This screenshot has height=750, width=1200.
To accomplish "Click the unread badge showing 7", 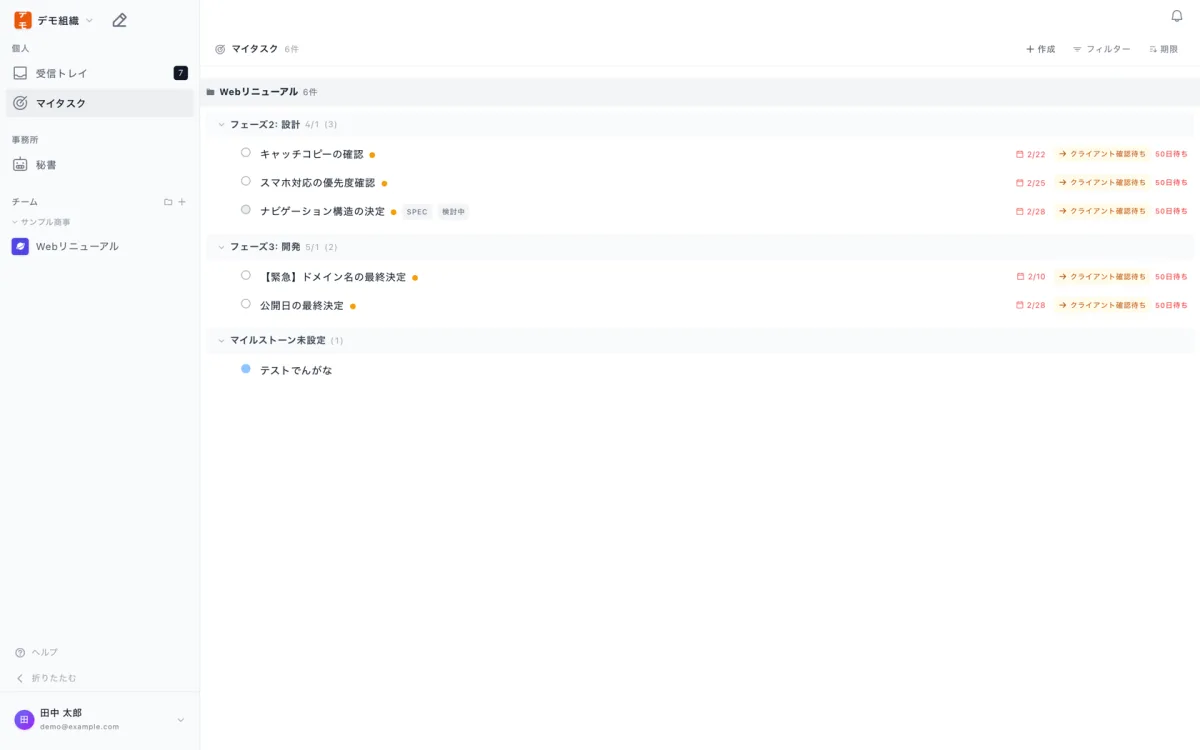I will pos(180,73).
